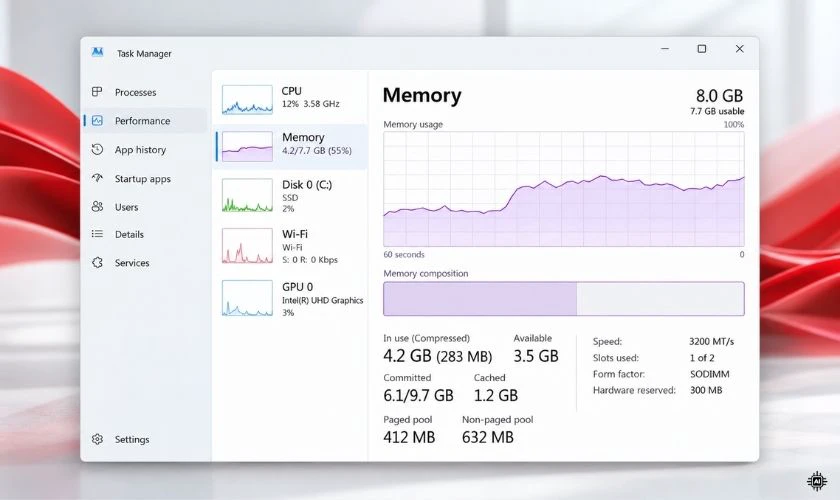This screenshot has height=500, width=840.
Task: Open the Settings label at the bottom of the sidebar
Action: point(132,439)
